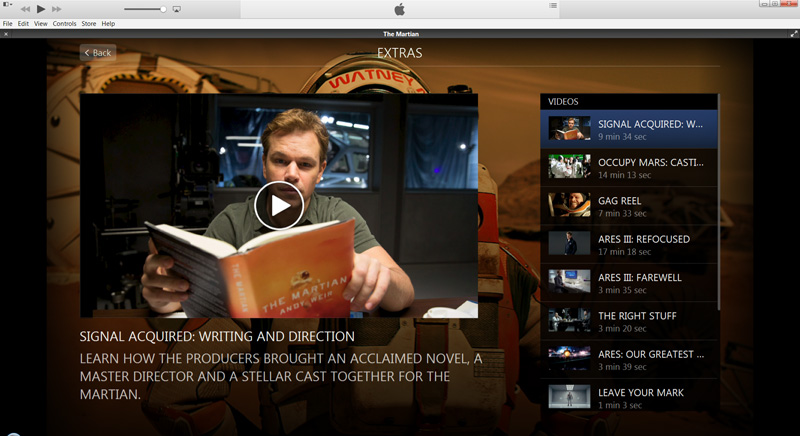
Task: Click the '9 min 34 sec' duration
Action: tap(622, 137)
